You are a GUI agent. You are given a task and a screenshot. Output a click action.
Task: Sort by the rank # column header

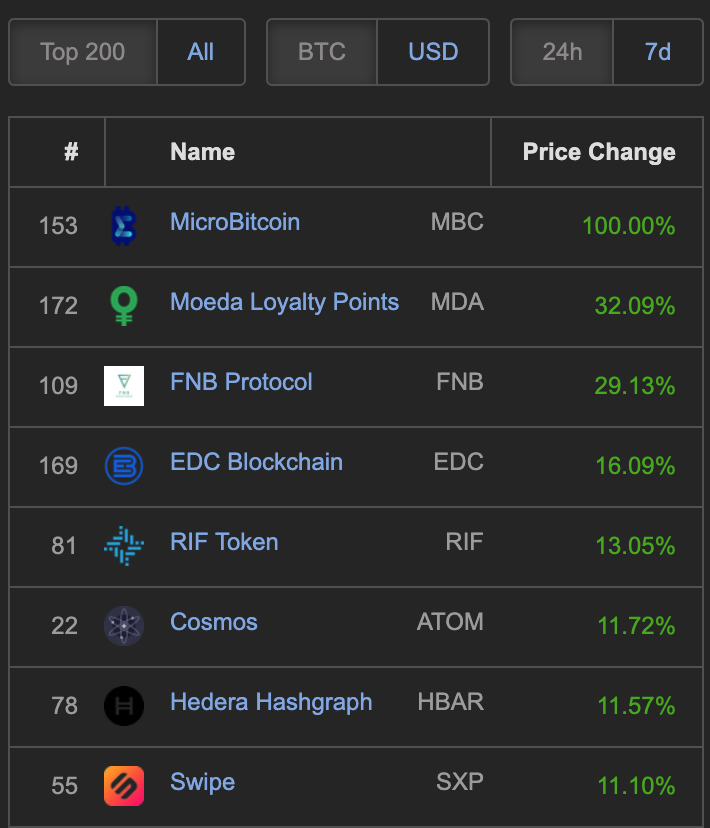[x=71, y=152]
